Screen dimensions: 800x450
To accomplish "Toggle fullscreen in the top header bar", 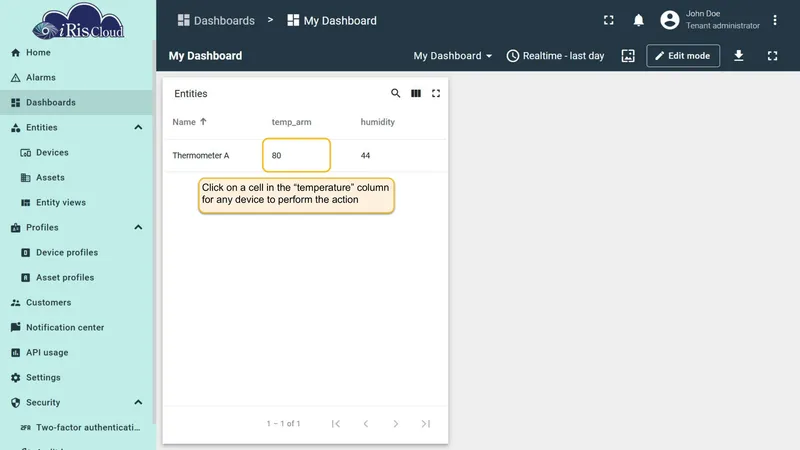I will click(x=609, y=20).
